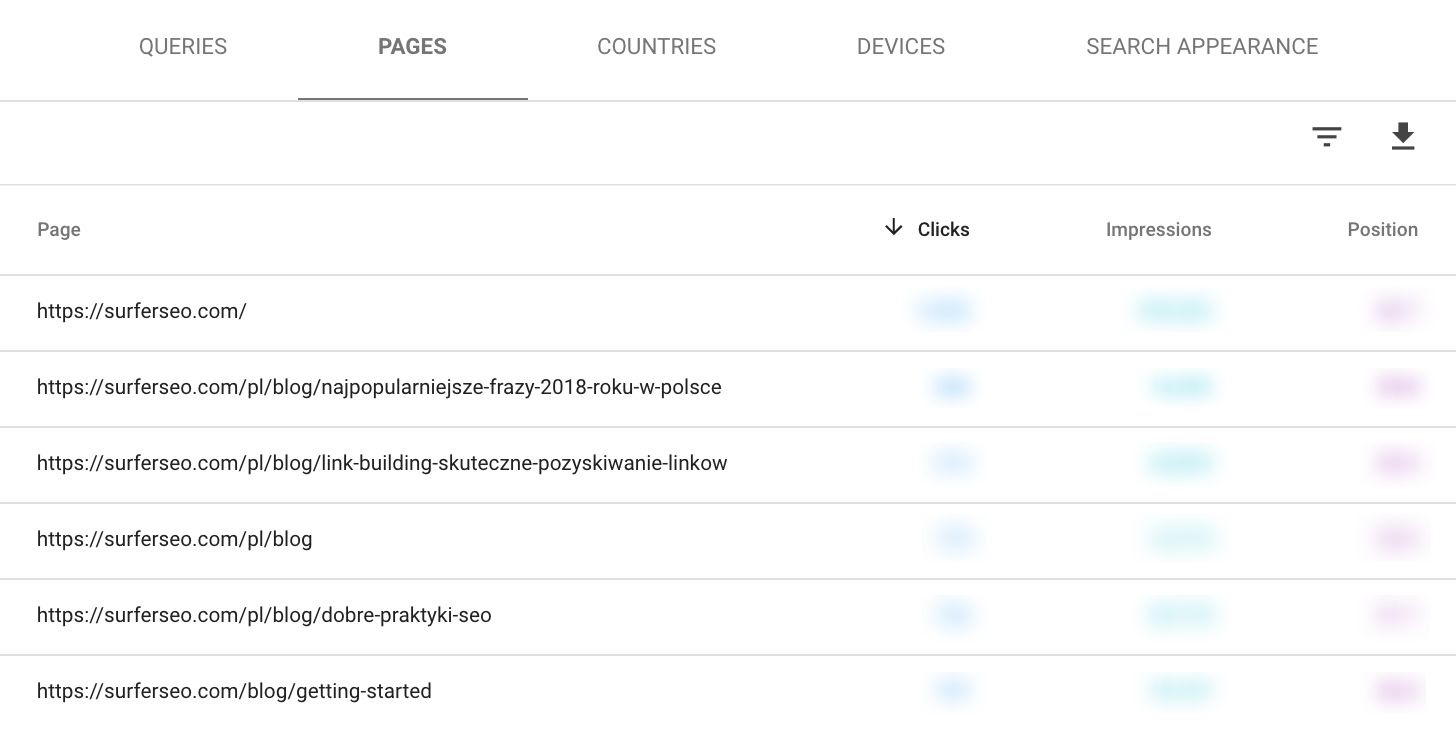Sort the table by Position column
The height and width of the screenshot is (730, 1456).
[x=1383, y=229]
